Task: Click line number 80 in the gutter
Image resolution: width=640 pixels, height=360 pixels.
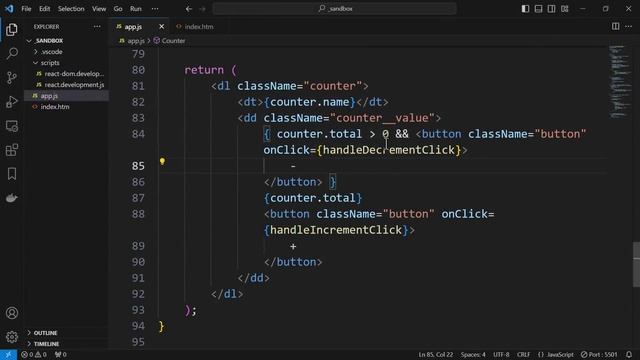Action: tap(138, 70)
